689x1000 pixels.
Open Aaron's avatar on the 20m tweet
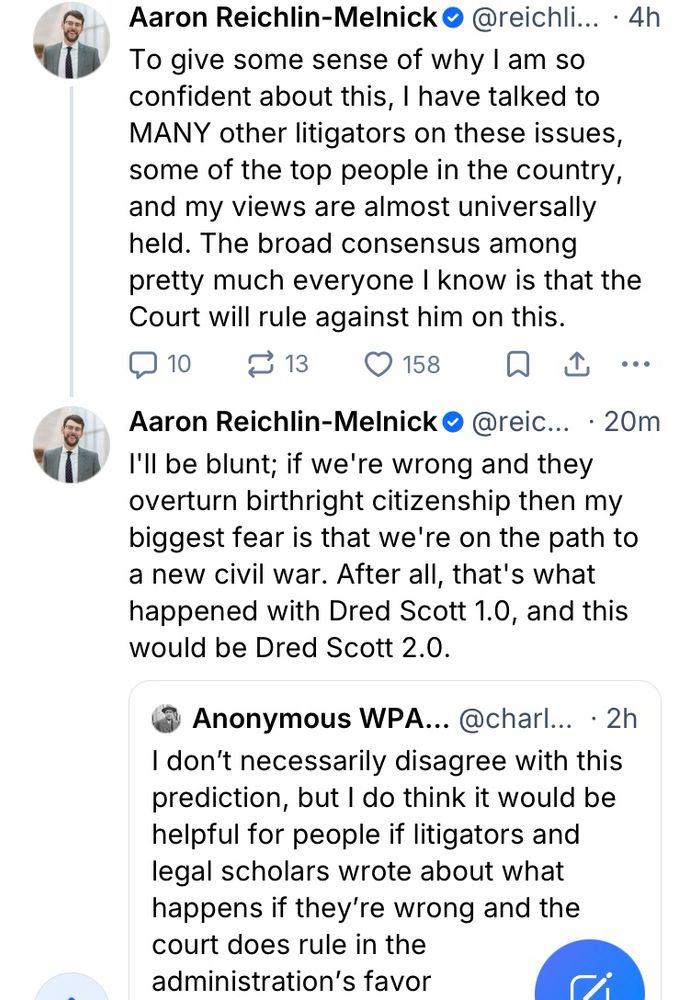[x=70, y=445]
